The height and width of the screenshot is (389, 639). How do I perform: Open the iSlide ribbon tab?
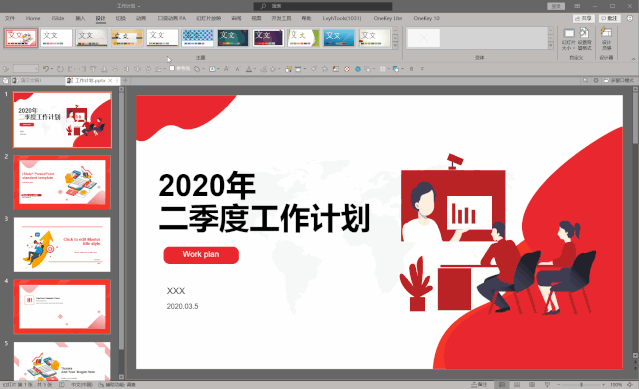58,18
